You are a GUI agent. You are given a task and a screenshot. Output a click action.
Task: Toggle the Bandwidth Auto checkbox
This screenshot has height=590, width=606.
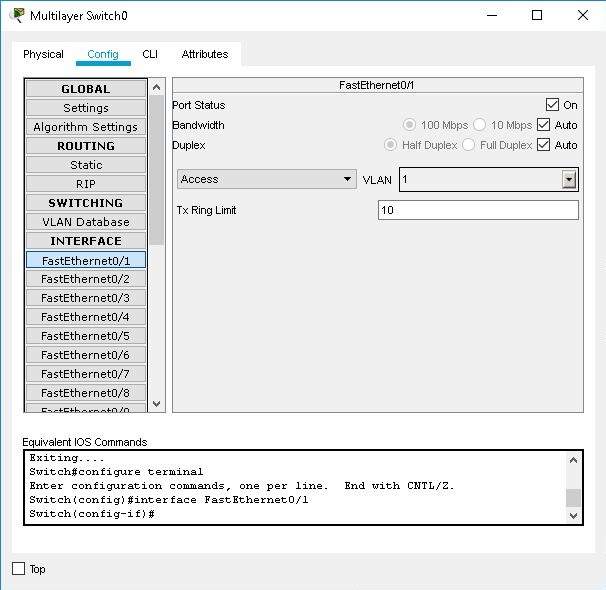pyautogui.click(x=543, y=125)
